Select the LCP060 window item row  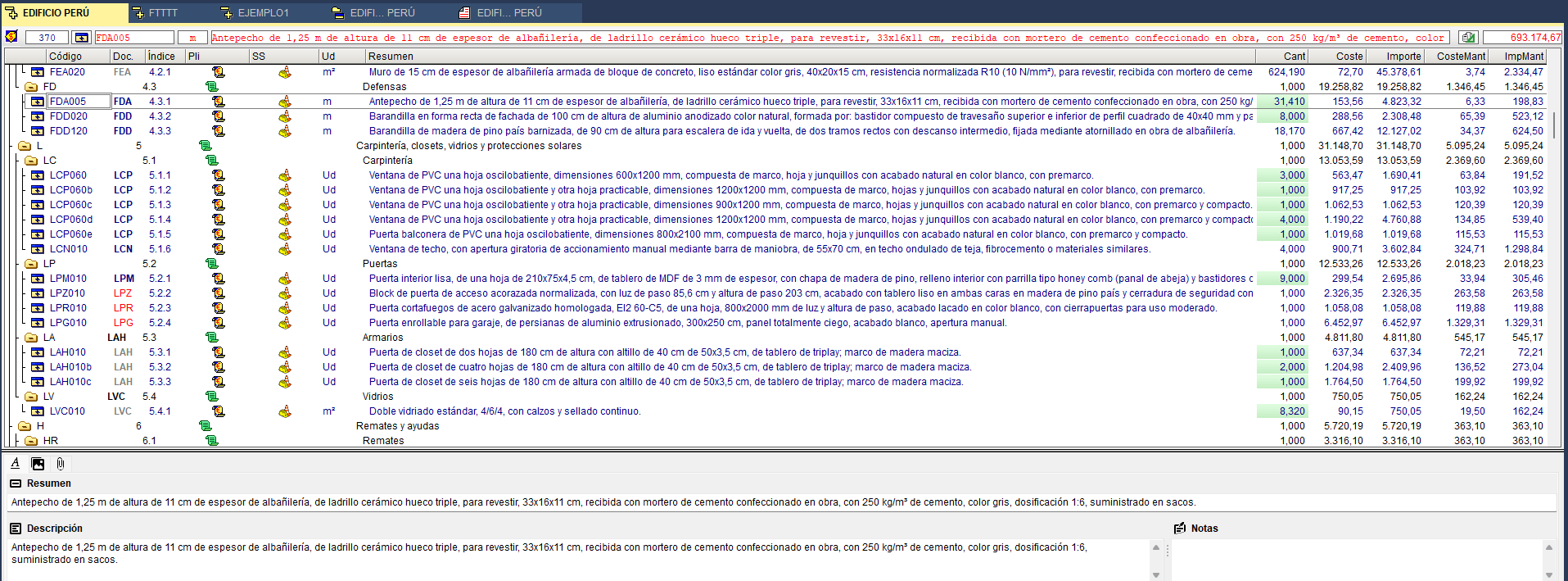pyautogui.click(x=68, y=175)
